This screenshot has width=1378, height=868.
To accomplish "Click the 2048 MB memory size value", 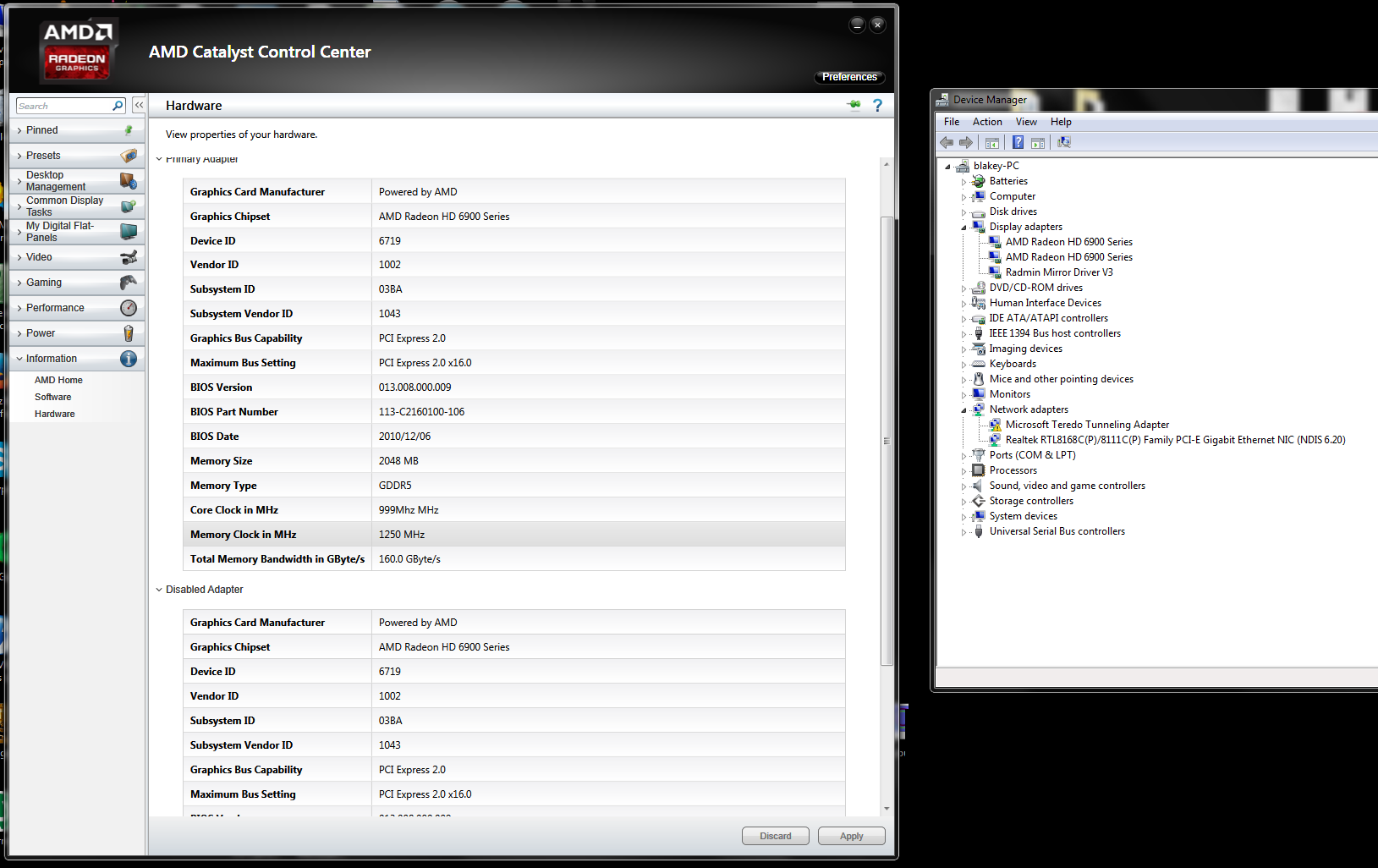I will tap(398, 461).
